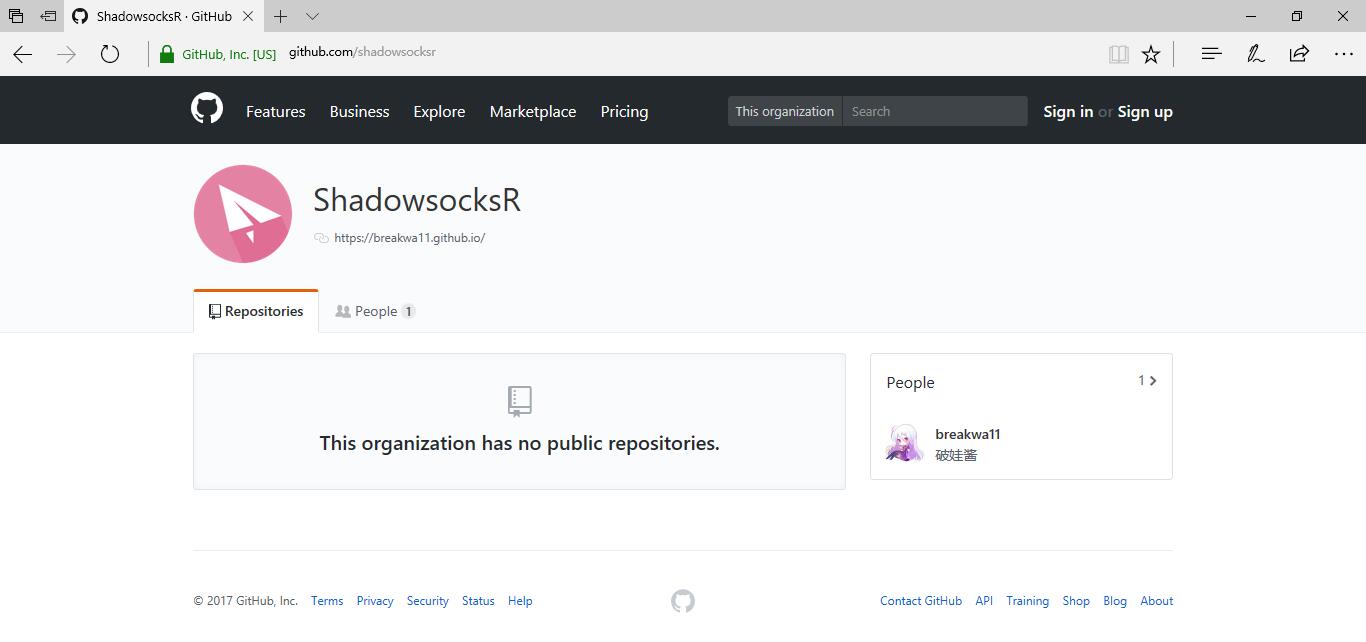Click the green site security lock icon

click(x=167, y=54)
